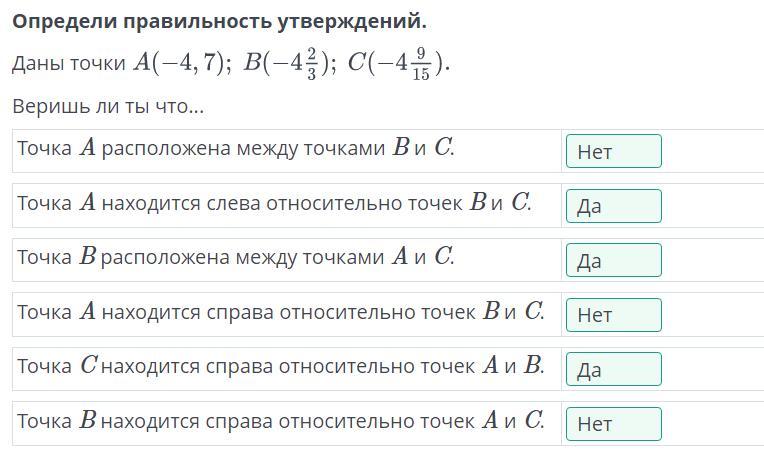Click fraction 9/15 in point C coordinates
Image resolution: width=764 pixels, height=459 pixels.
421,64
